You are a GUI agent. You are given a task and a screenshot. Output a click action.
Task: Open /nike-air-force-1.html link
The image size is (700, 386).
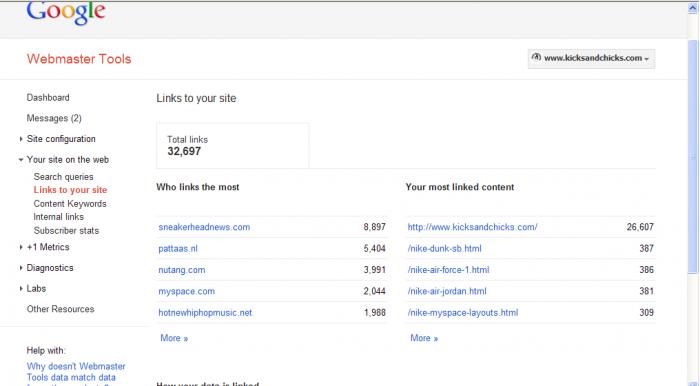tap(448, 270)
